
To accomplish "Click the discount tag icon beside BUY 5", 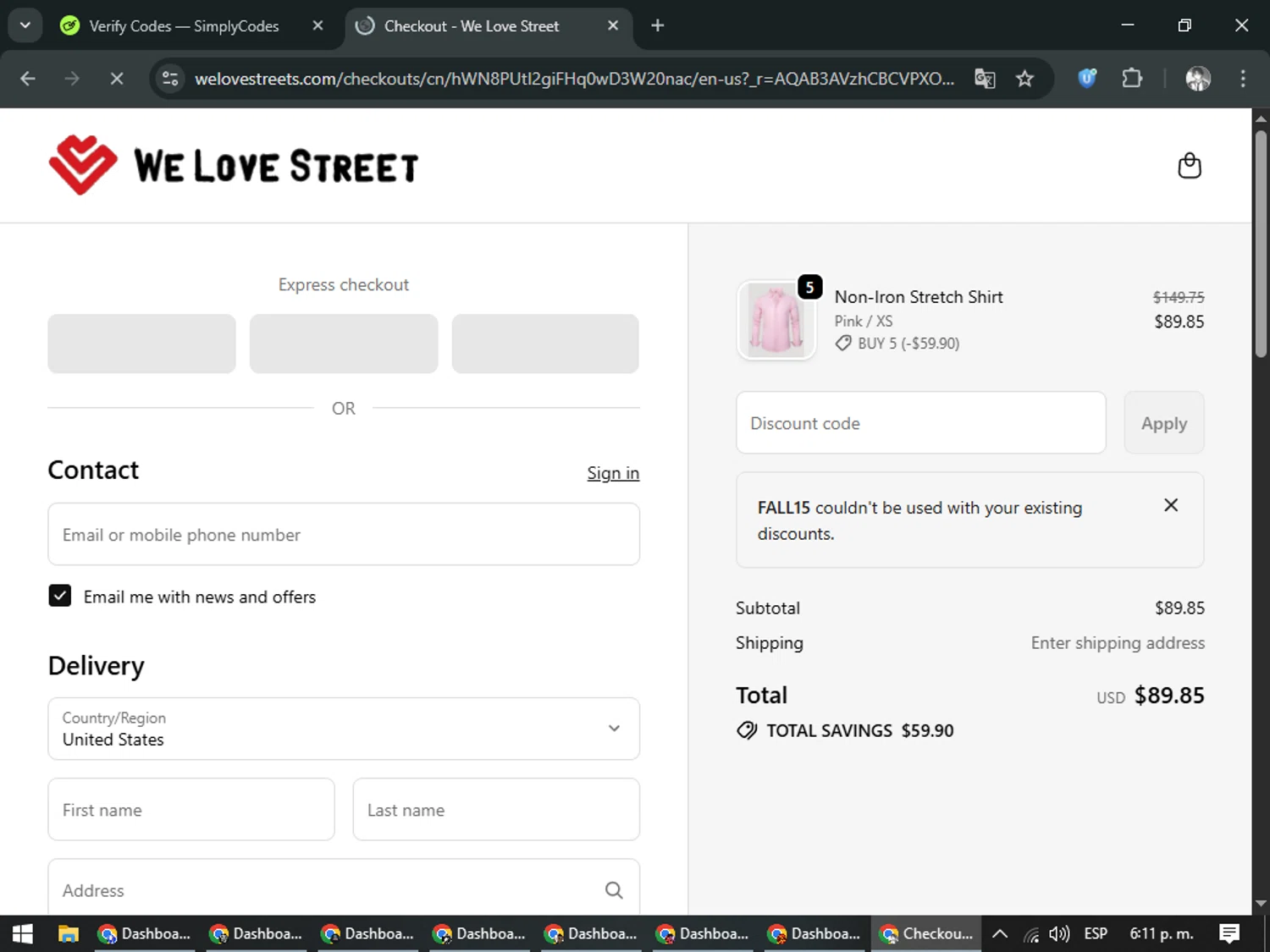I will (843, 344).
